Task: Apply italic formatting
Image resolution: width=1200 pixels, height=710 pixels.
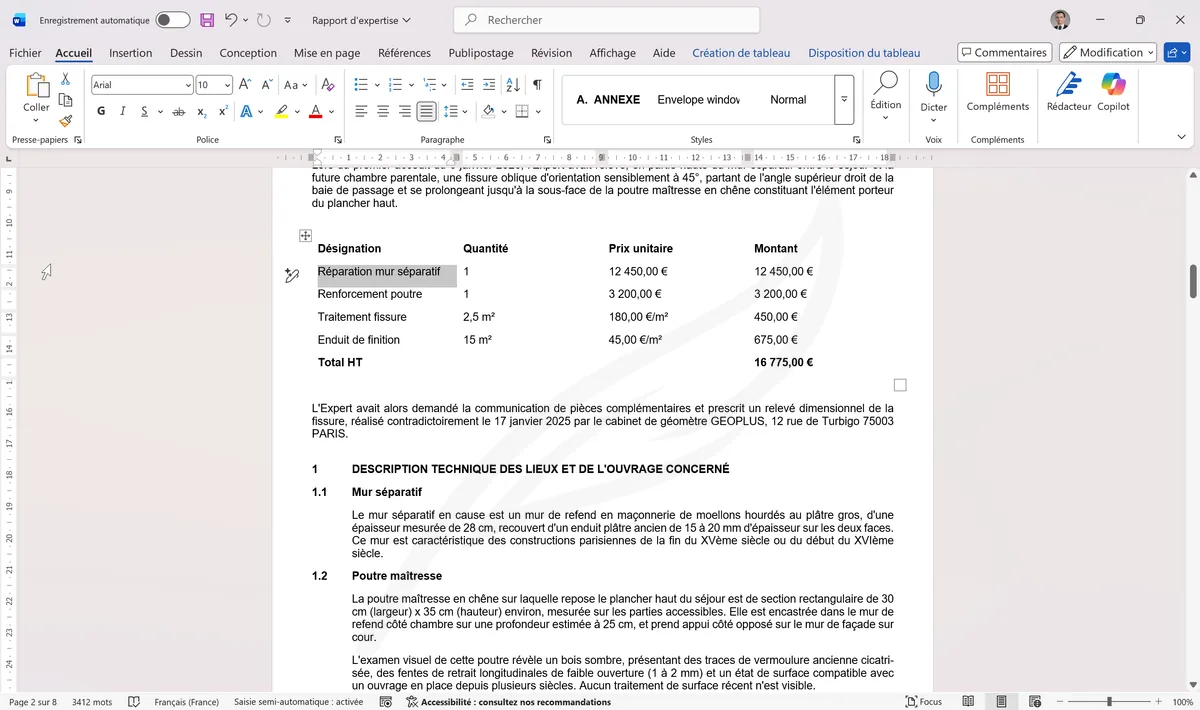Action: click(122, 110)
